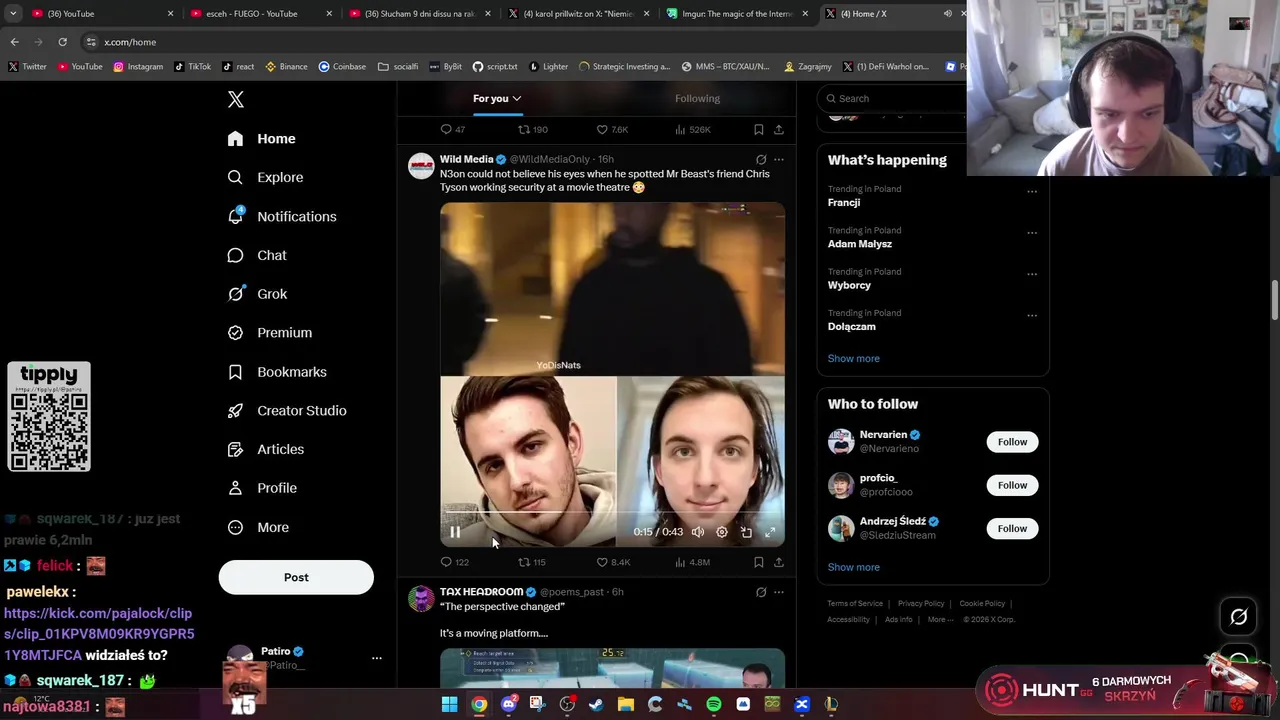Viewport: 1280px width, 720px height.
Task: Reply to the Wild Media post
Action: point(454,562)
